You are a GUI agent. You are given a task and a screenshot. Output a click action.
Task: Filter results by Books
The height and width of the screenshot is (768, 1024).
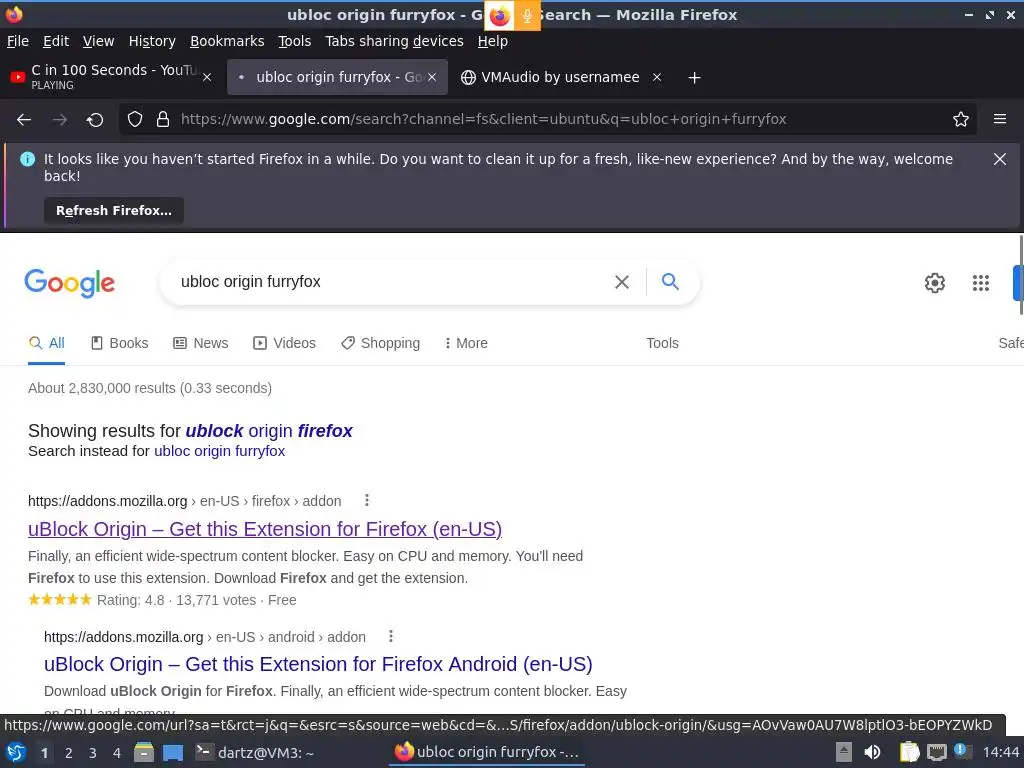coord(120,343)
